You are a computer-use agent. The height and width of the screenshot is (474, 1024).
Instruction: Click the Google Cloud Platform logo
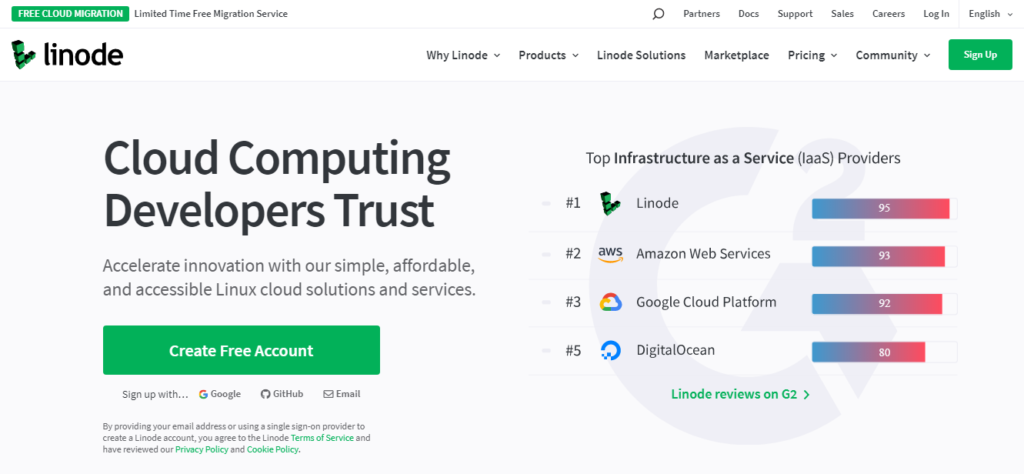coord(610,302)
